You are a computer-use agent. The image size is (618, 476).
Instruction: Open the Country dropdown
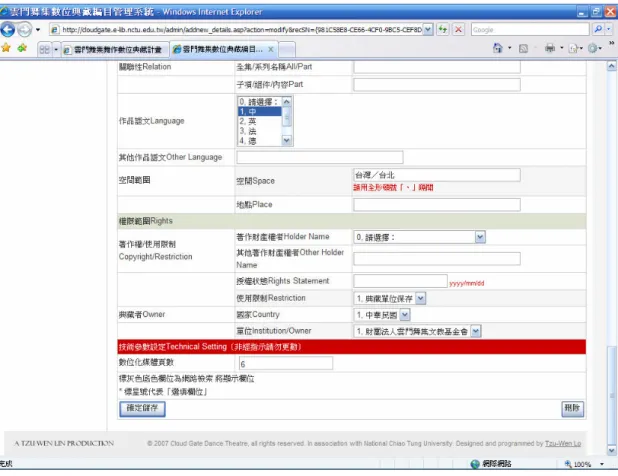[382, 315]
